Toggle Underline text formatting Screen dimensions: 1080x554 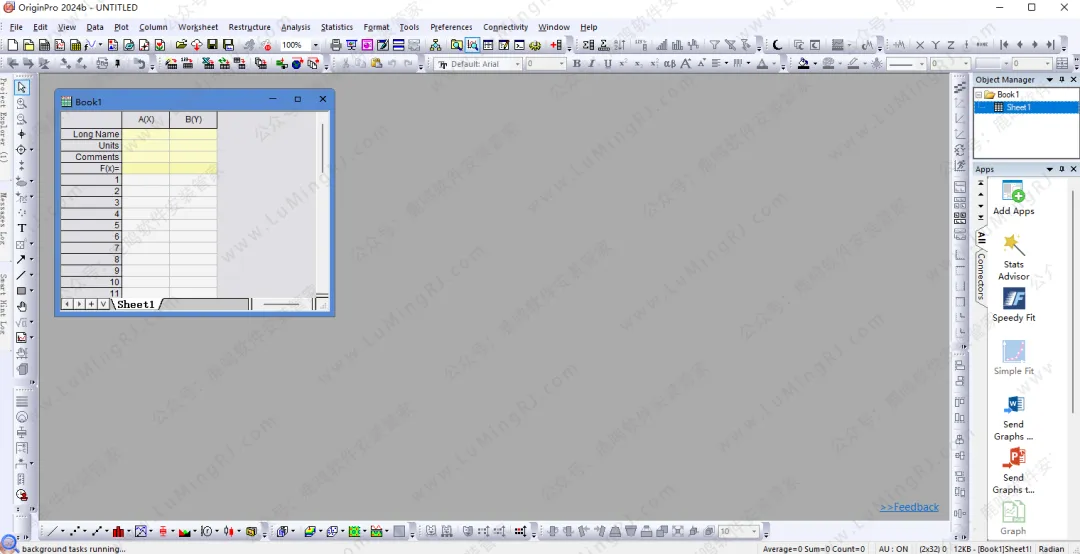[x=607, y=64]
